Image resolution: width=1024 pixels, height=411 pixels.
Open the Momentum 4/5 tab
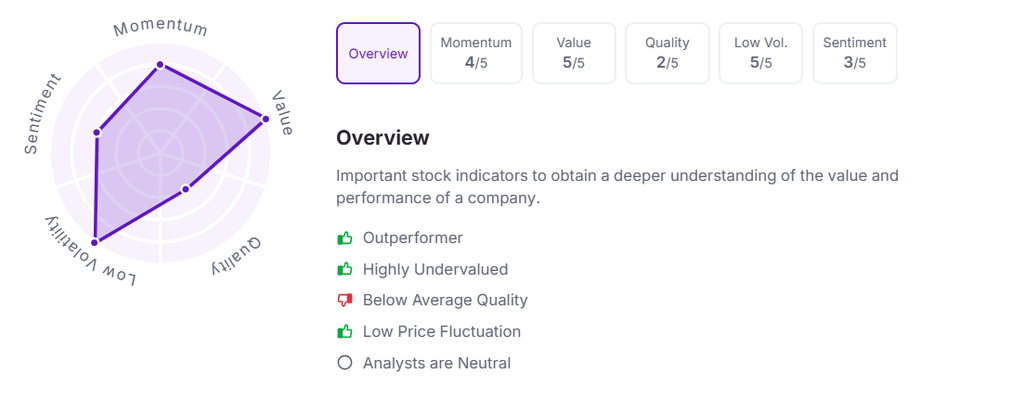(x=476, y=53)
